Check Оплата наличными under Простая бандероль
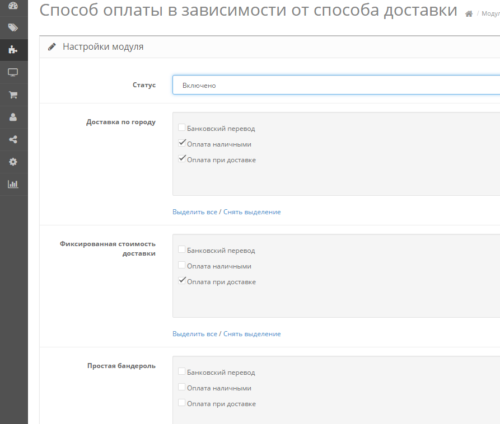Screen dimensions: 500x424 (x=182, y=387)
